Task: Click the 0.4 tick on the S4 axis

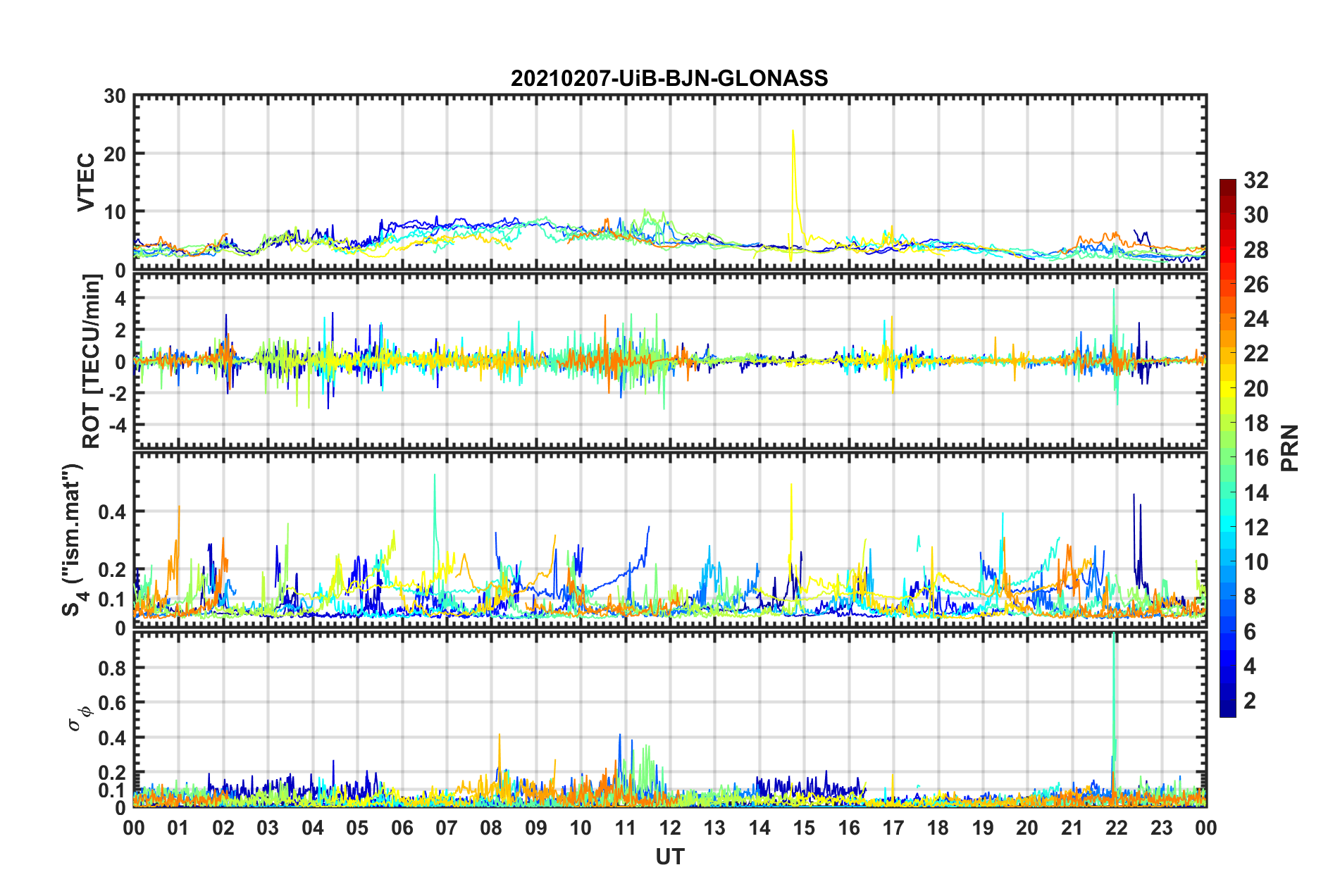Action: click(112, 512)
